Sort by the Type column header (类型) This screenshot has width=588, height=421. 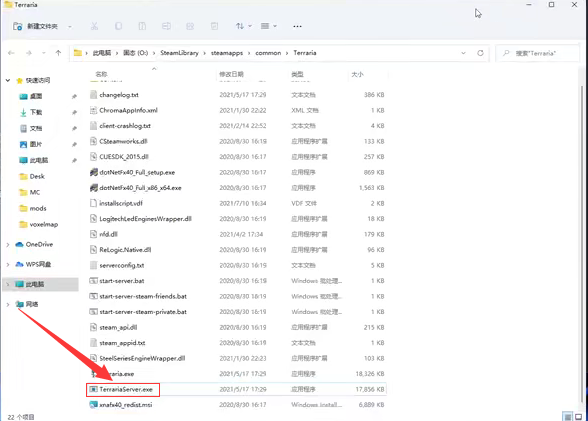point(297,74)
